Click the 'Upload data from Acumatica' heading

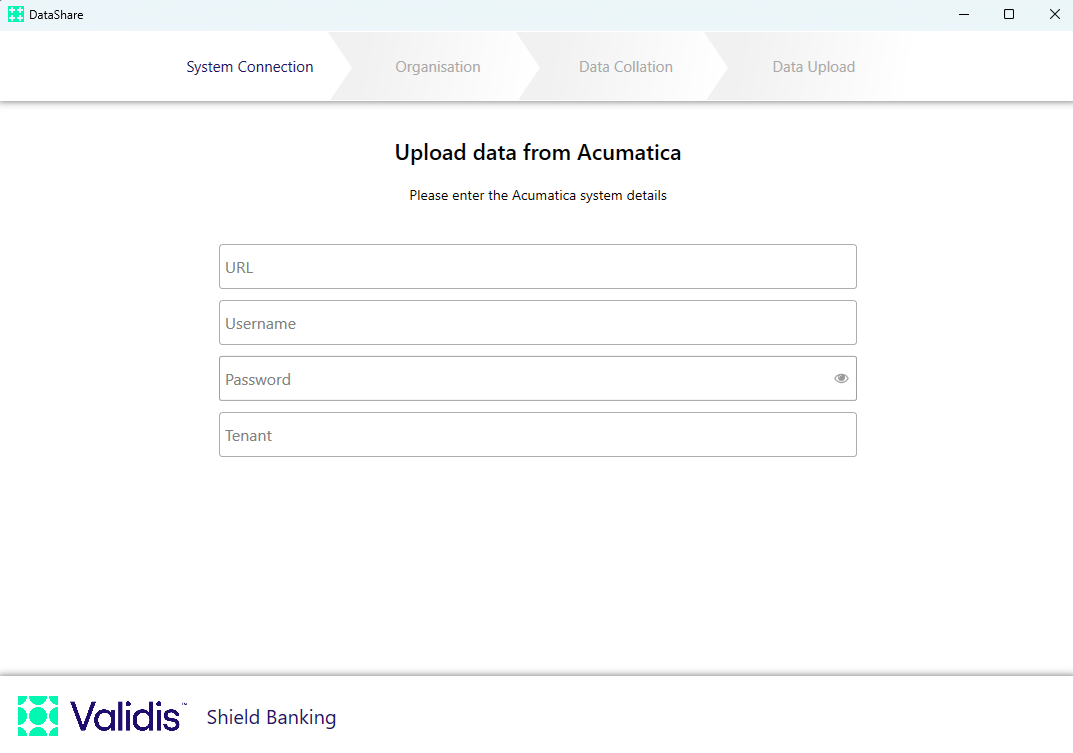(538, 152)
